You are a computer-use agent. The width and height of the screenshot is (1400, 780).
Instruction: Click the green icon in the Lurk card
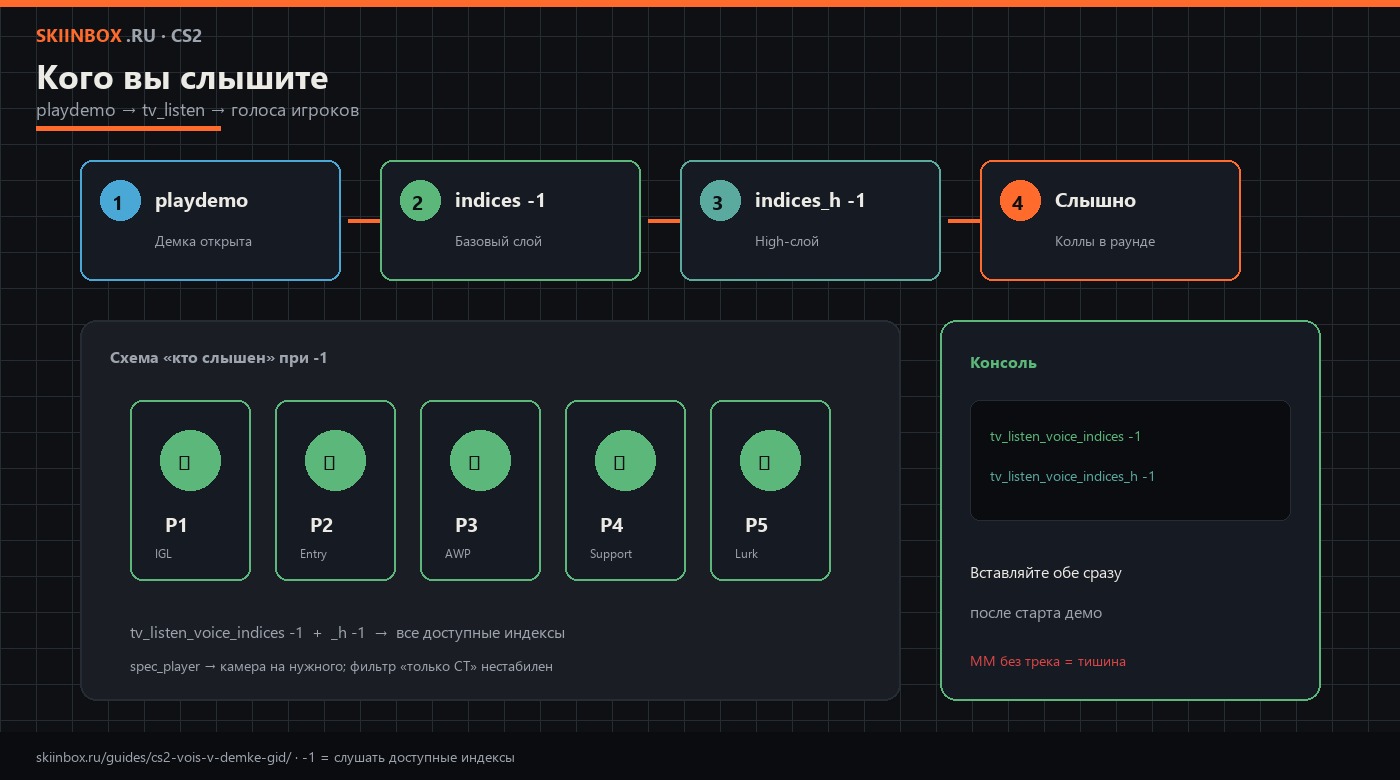tap(770, 461)
